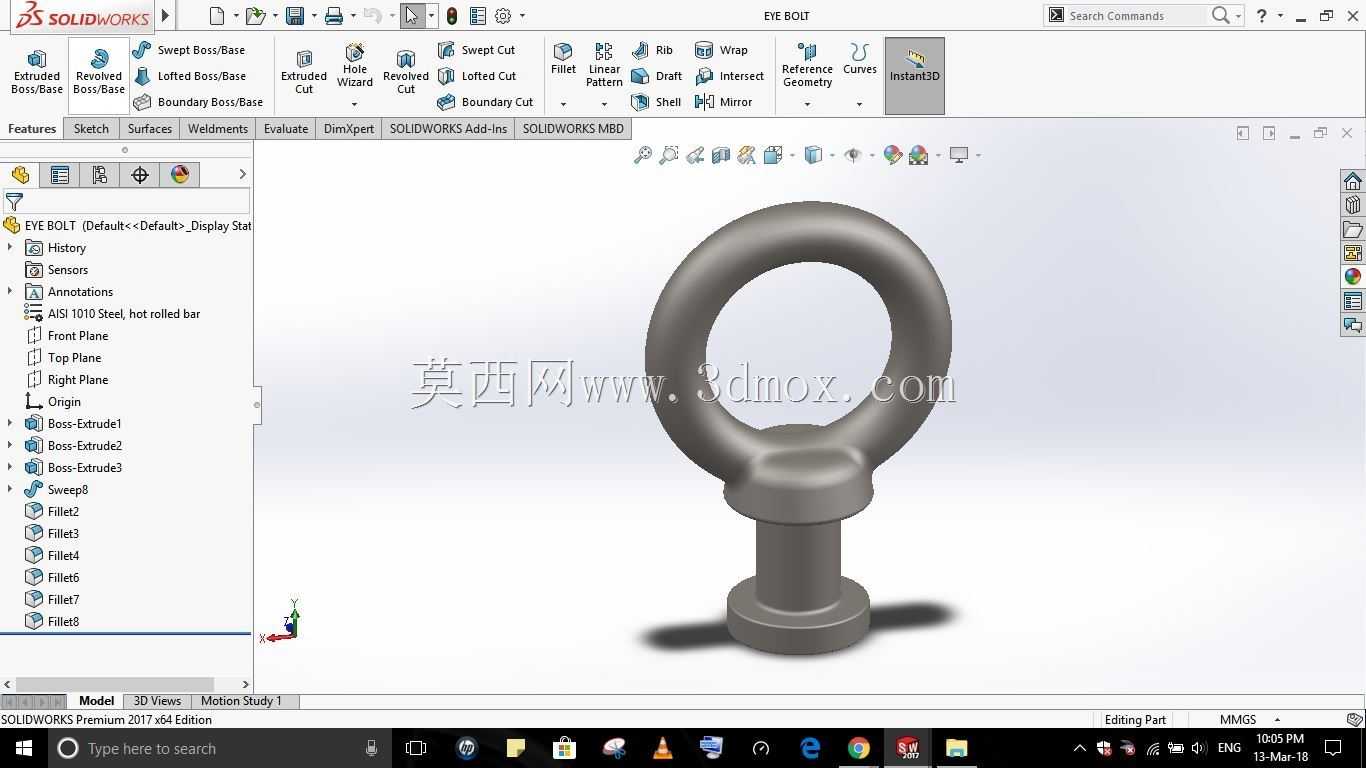Screen dimensions: 1366x768
Task: Open the SOLIDWORKS MBD tab
Action: tap(573, 129)
